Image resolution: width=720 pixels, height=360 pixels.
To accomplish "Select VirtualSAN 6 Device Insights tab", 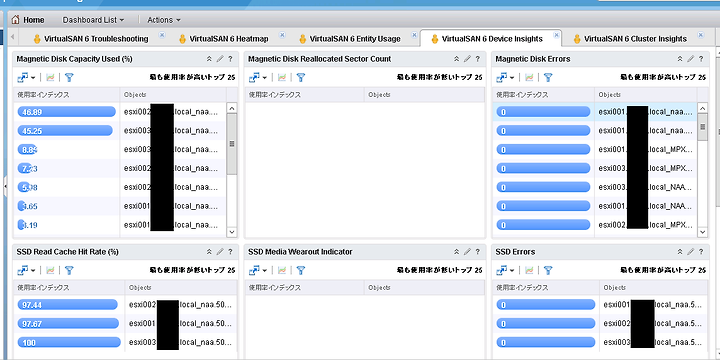I will tap(487, 39).
